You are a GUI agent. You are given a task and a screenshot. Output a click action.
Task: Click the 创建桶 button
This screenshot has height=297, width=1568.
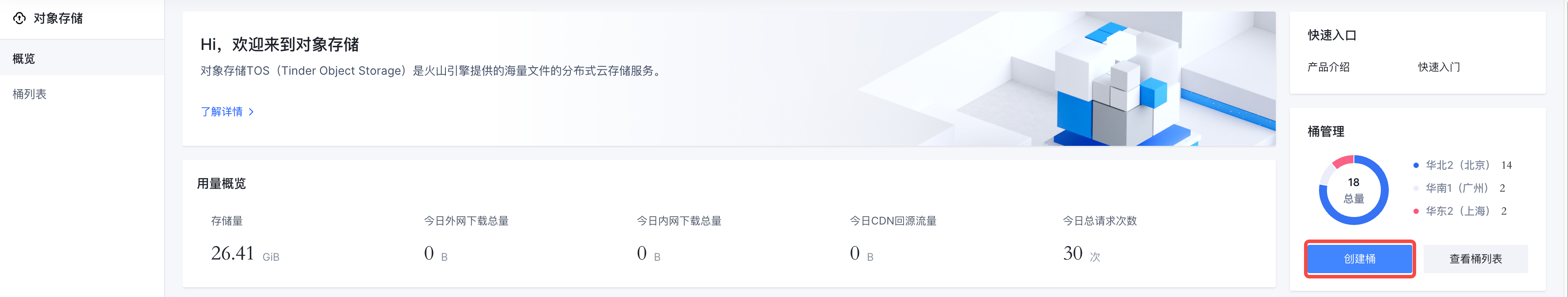click(x=1359, y=259)
